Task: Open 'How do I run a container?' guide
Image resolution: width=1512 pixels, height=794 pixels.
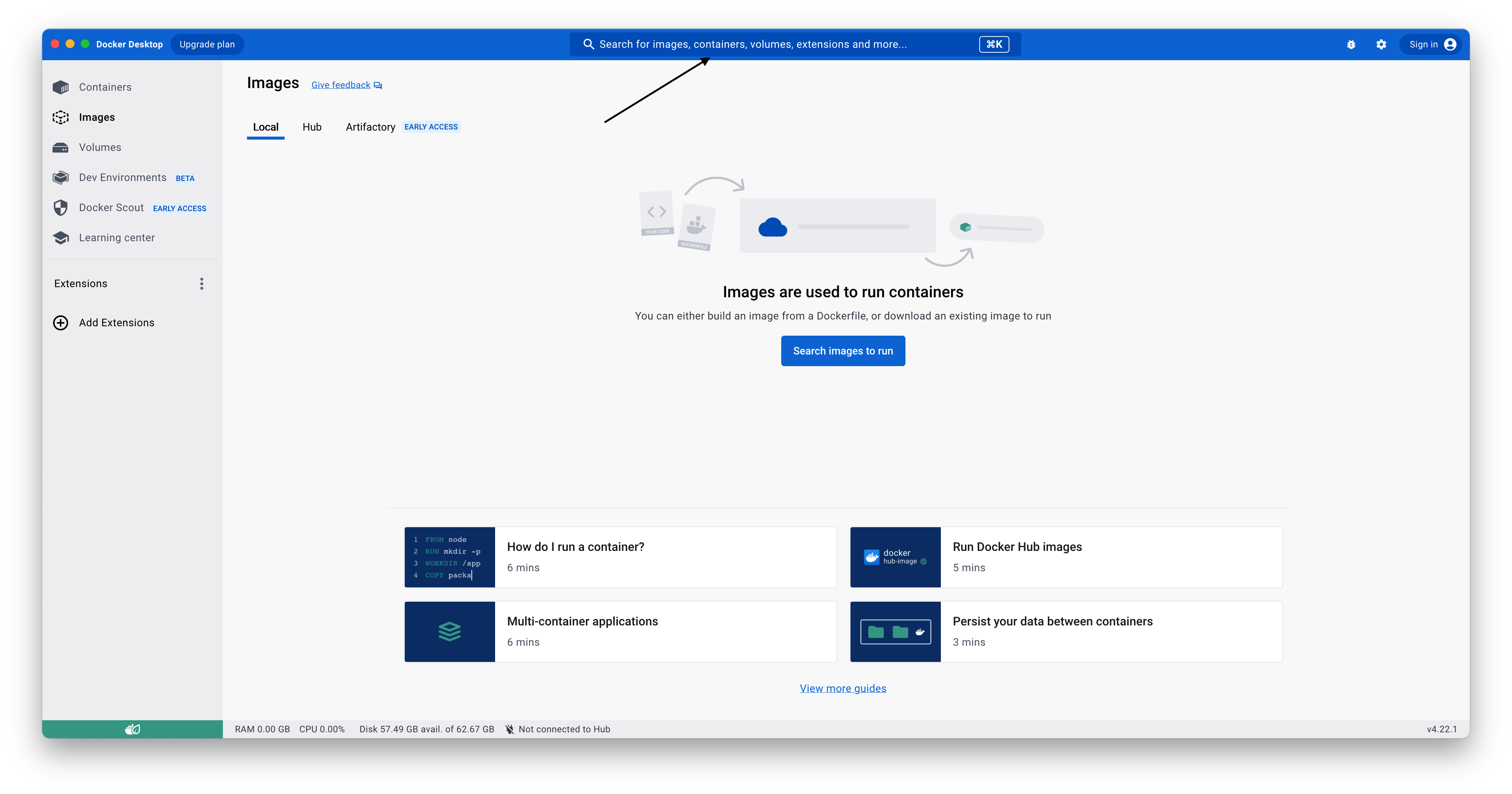Action: [x=620, y=558]
